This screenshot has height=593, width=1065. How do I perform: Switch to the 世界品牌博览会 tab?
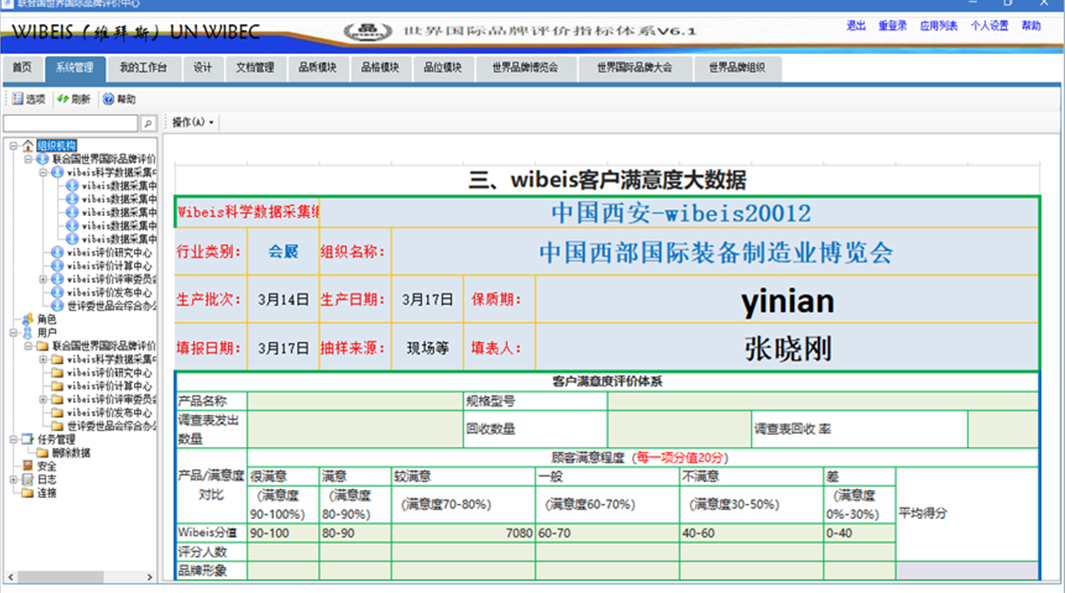(526, 68)
